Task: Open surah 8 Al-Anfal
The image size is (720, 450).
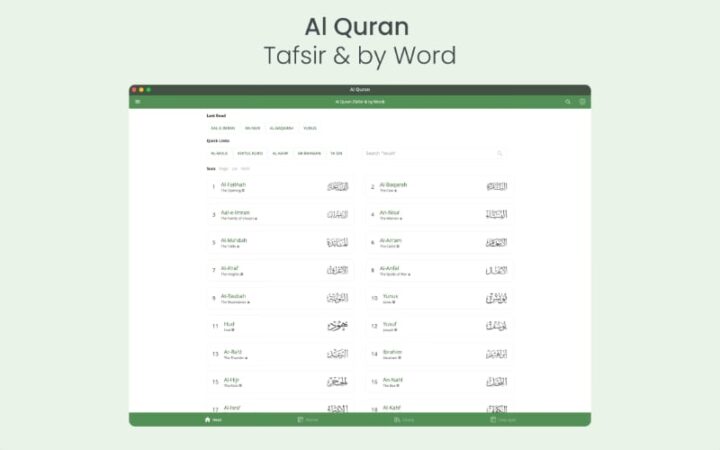Action: pos(439,270)
